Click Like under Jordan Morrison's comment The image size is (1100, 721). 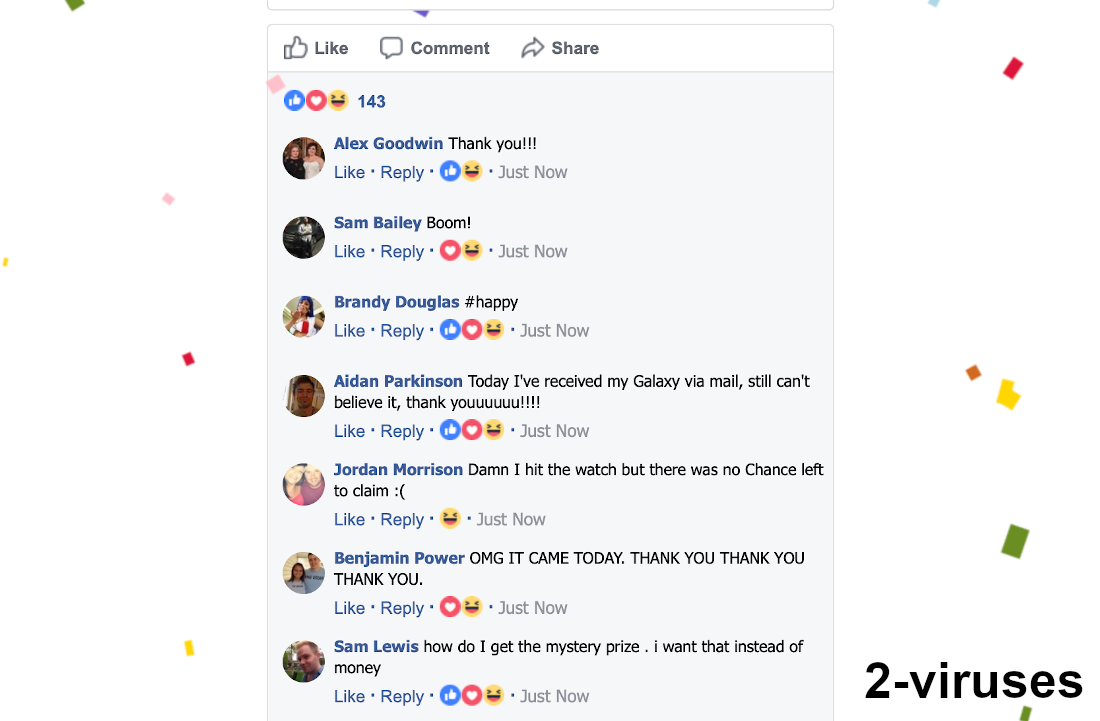coord(349,519)
